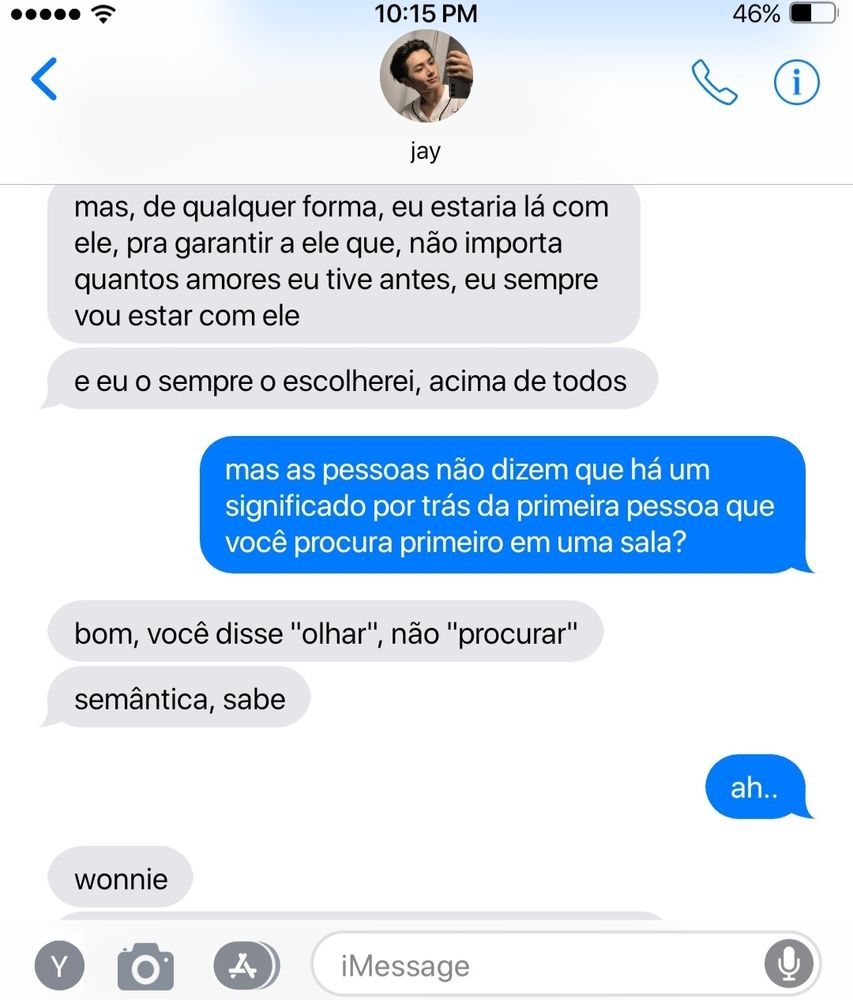This screenshot has height=1000, width=853.
Task: Tap the 'e eu o sempre o escolherei' bubble
Action: point(349,379)
